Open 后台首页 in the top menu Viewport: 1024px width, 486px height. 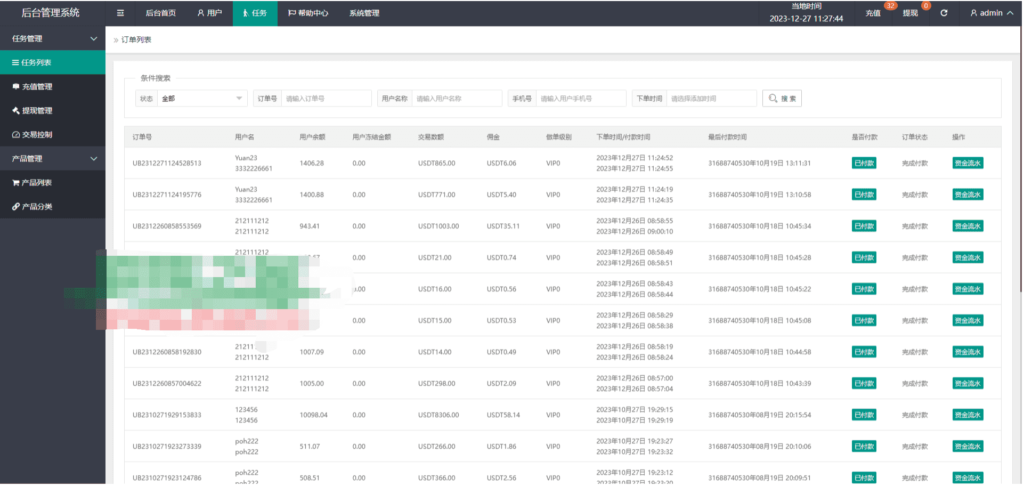click(x=160, y=13)
